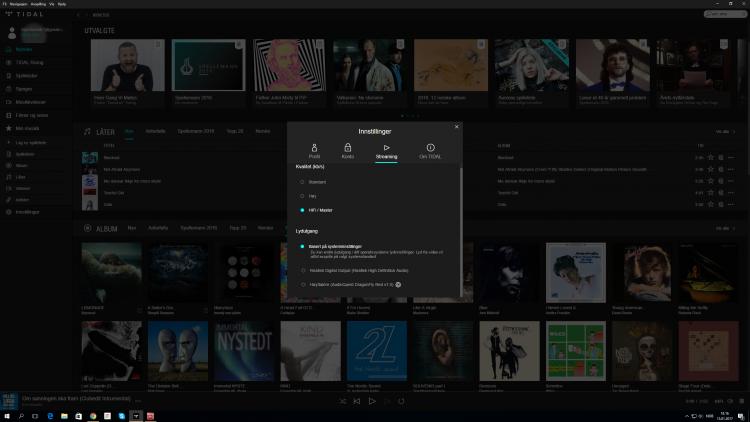Open gear settings for DragonFly Red device

tap(398, 285)
